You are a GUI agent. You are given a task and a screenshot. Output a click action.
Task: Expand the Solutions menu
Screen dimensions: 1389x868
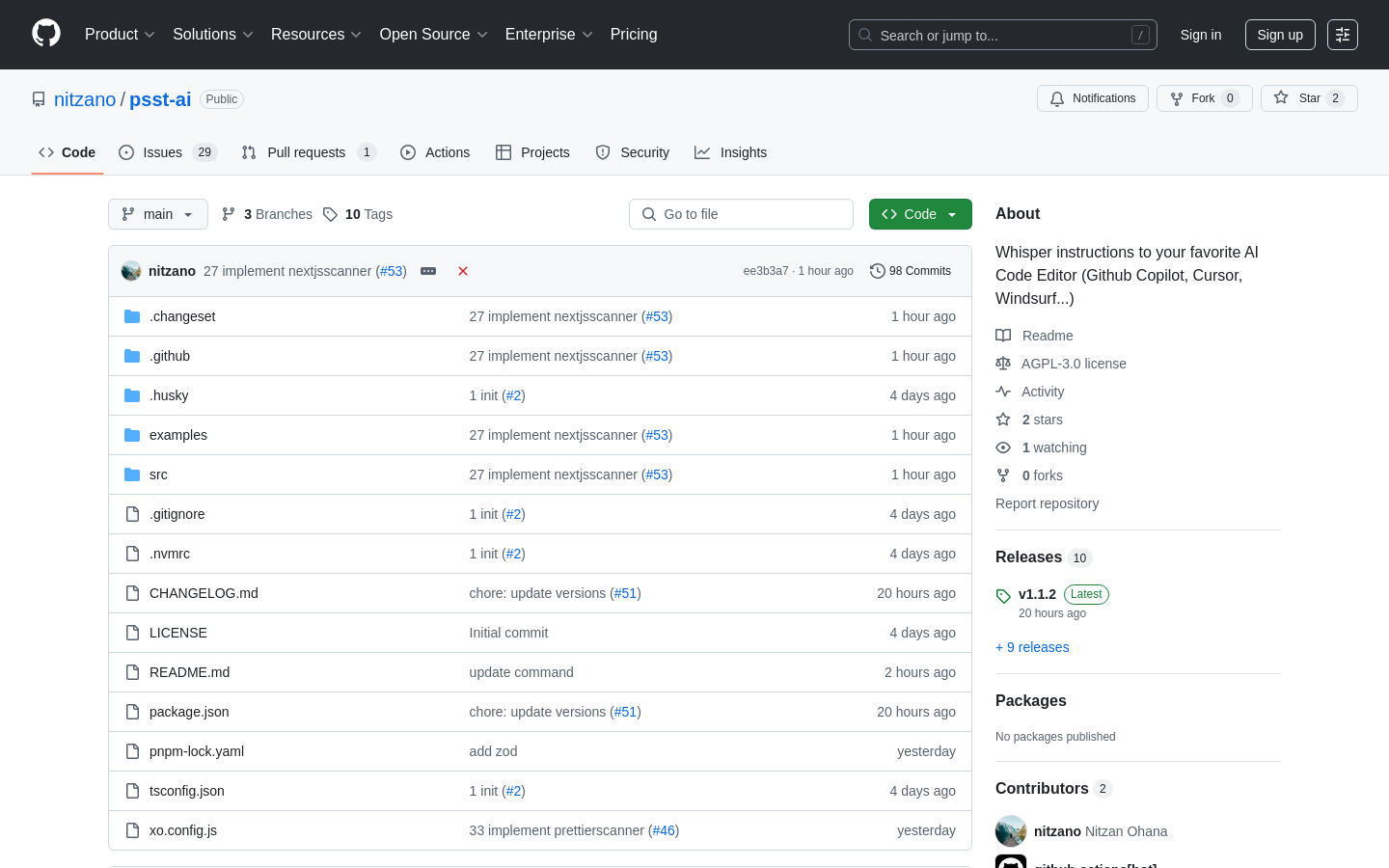pos(213,35)
